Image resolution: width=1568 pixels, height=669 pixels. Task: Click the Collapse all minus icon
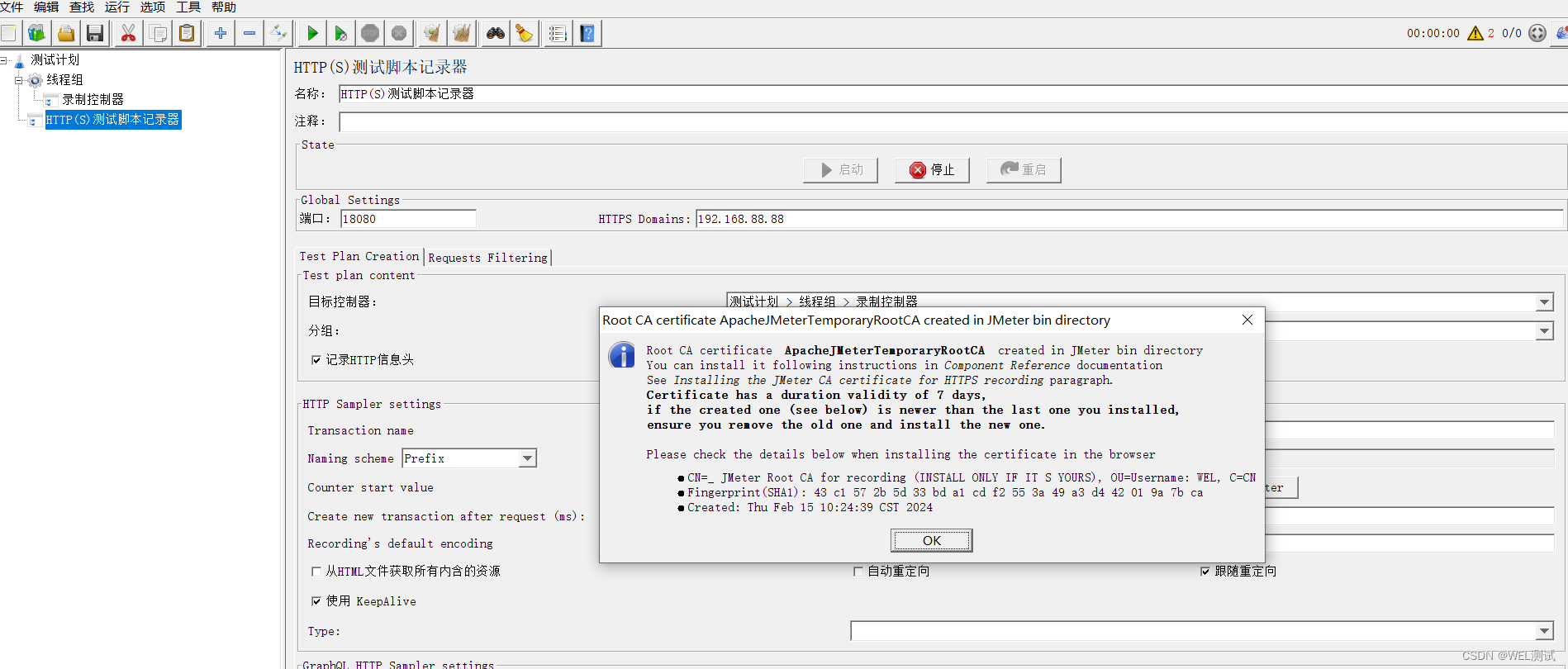[249, 33]
